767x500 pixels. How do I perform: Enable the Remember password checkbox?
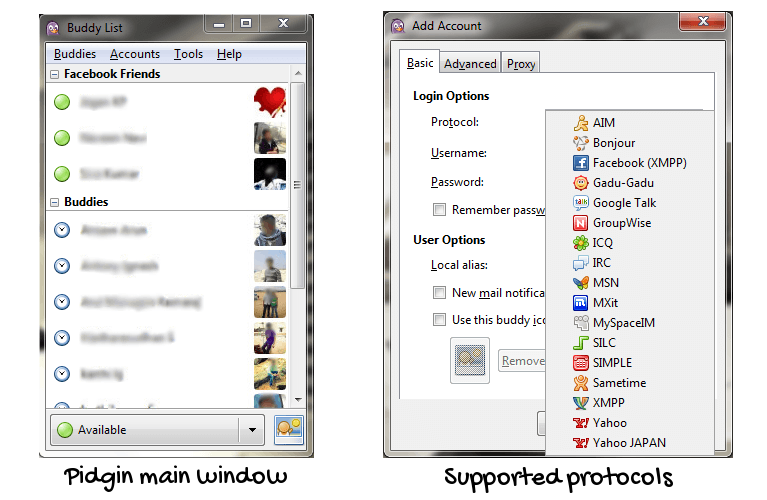point(439,210)
